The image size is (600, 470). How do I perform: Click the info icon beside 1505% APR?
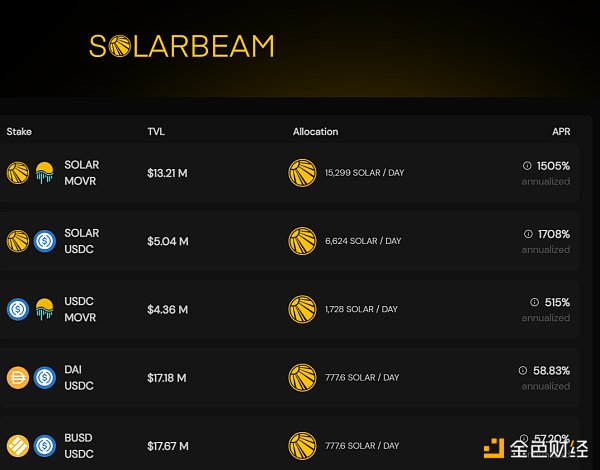tap(527, 166)
